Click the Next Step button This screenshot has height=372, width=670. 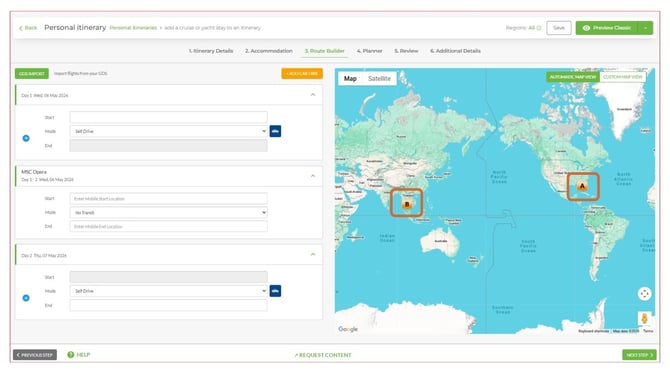pyautogui.click(x=639, y=355)
